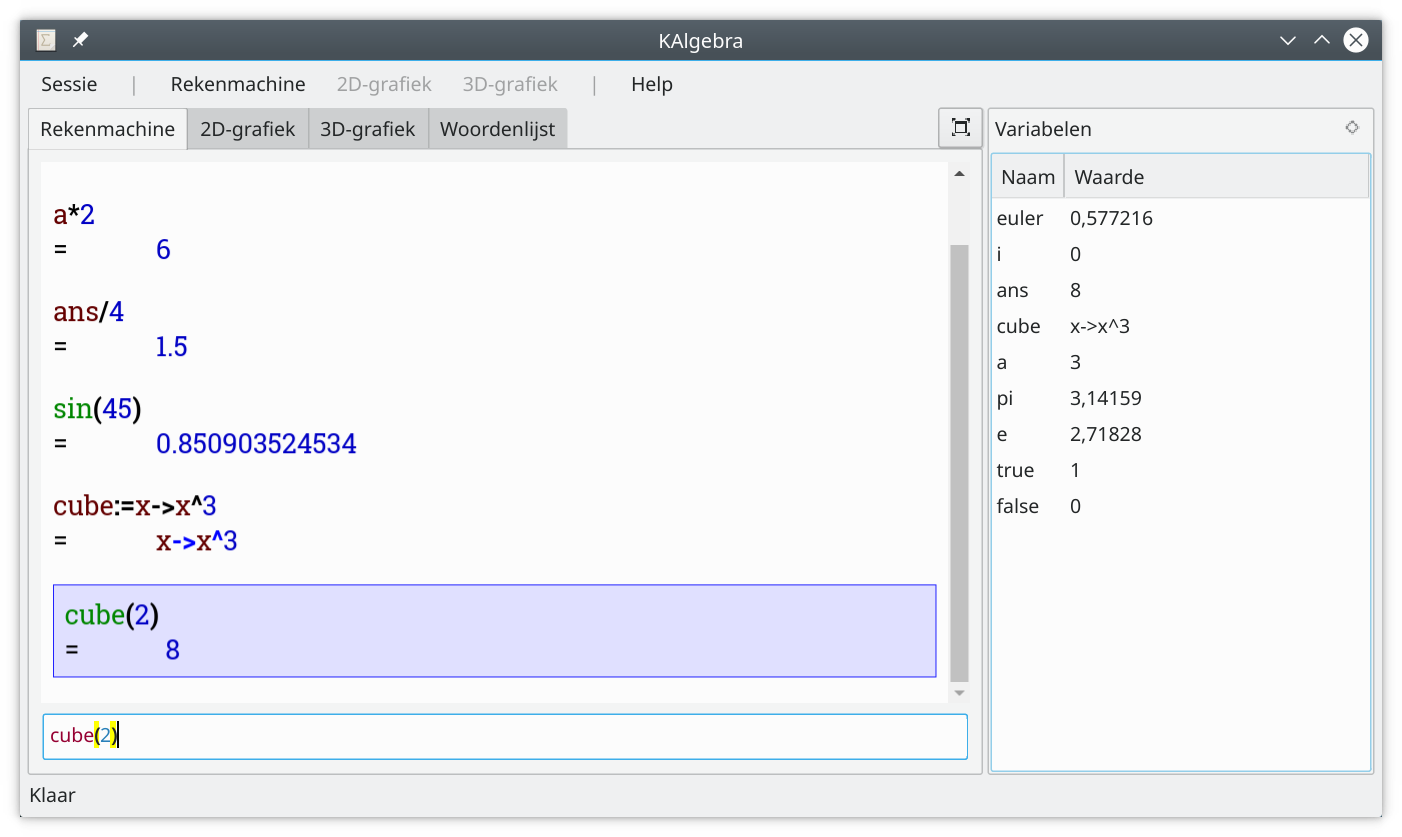Click the console vertical scrollbar handle
Screen dimensions: 1402x837
tap(959, 462)
